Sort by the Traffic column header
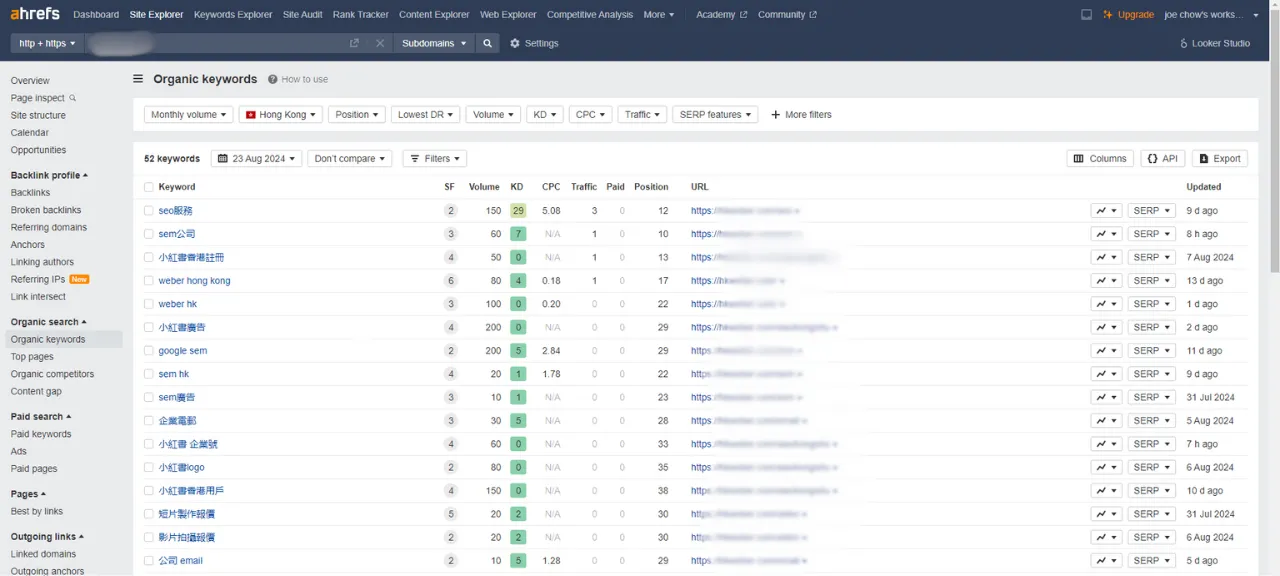 pos(584,187)
